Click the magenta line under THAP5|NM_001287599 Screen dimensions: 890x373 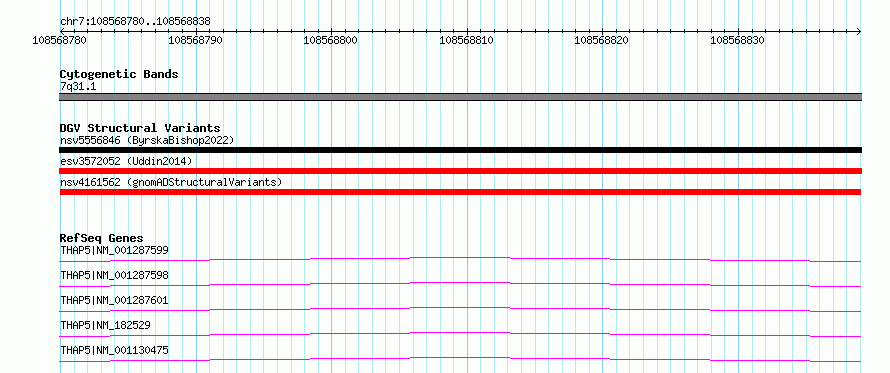[x=460, y=259]
